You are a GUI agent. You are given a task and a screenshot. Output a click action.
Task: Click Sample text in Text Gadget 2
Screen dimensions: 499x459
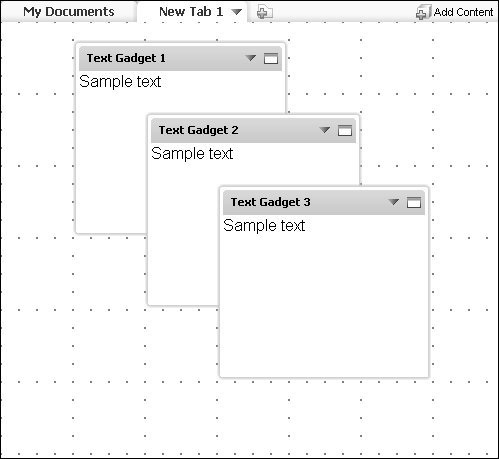coord(192,154)
